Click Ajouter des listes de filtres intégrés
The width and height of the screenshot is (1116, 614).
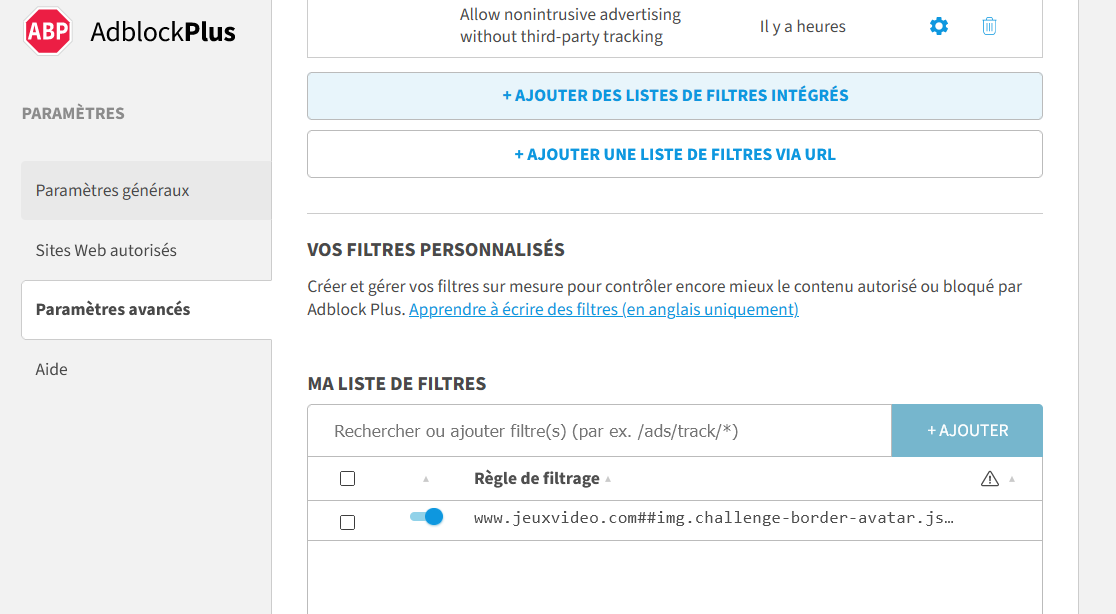tap(675, 96)
